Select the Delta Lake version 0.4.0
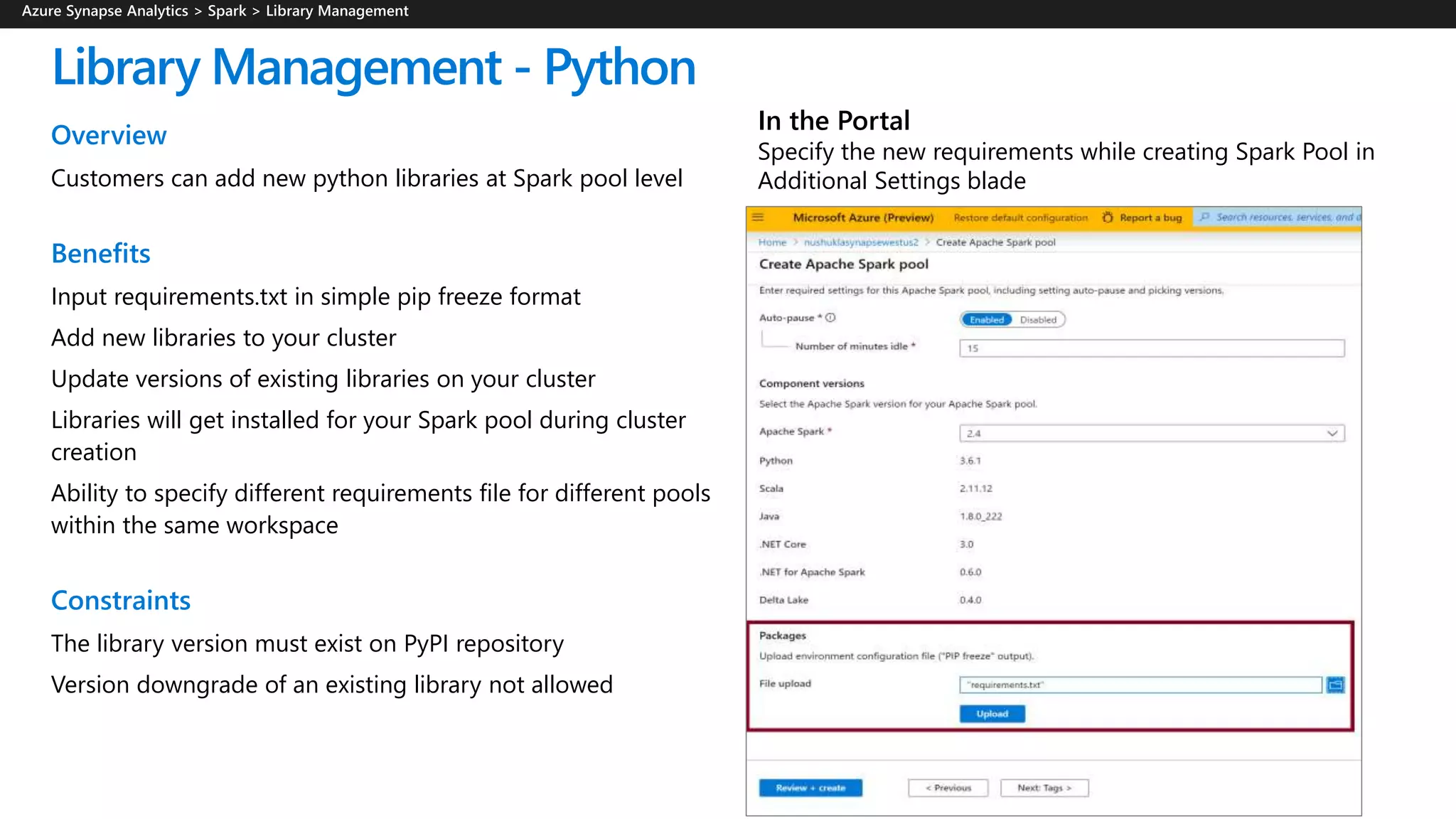The width and height of the screenshot is (1456, 819). (x=970, y=600)
